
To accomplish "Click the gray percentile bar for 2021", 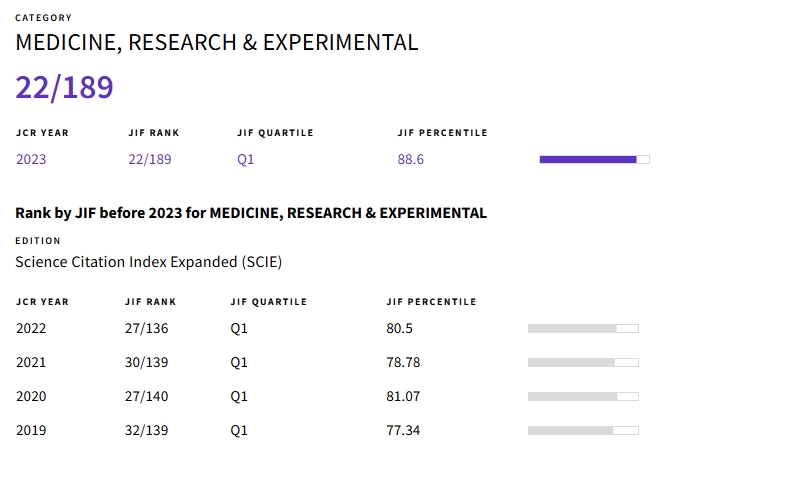I will (583, 362).
